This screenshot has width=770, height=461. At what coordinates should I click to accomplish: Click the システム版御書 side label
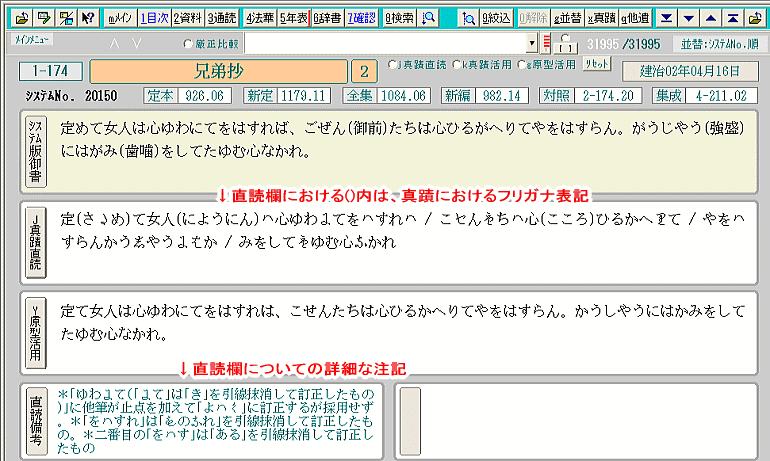point(36,152)
